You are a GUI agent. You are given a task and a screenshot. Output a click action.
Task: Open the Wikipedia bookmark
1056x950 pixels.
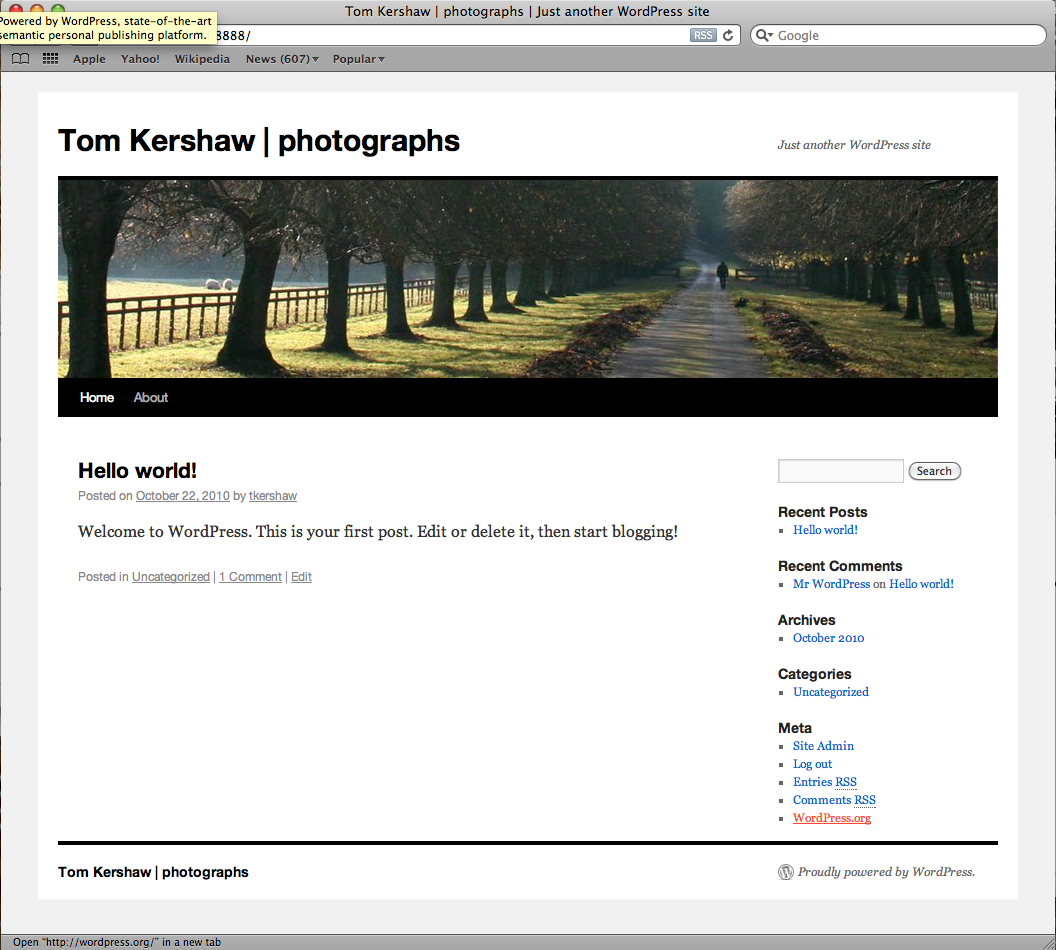(x=202, y=59)
